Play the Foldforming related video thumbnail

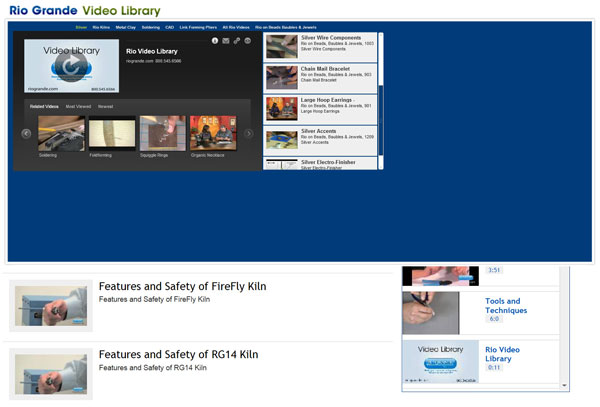coord(112,133)
